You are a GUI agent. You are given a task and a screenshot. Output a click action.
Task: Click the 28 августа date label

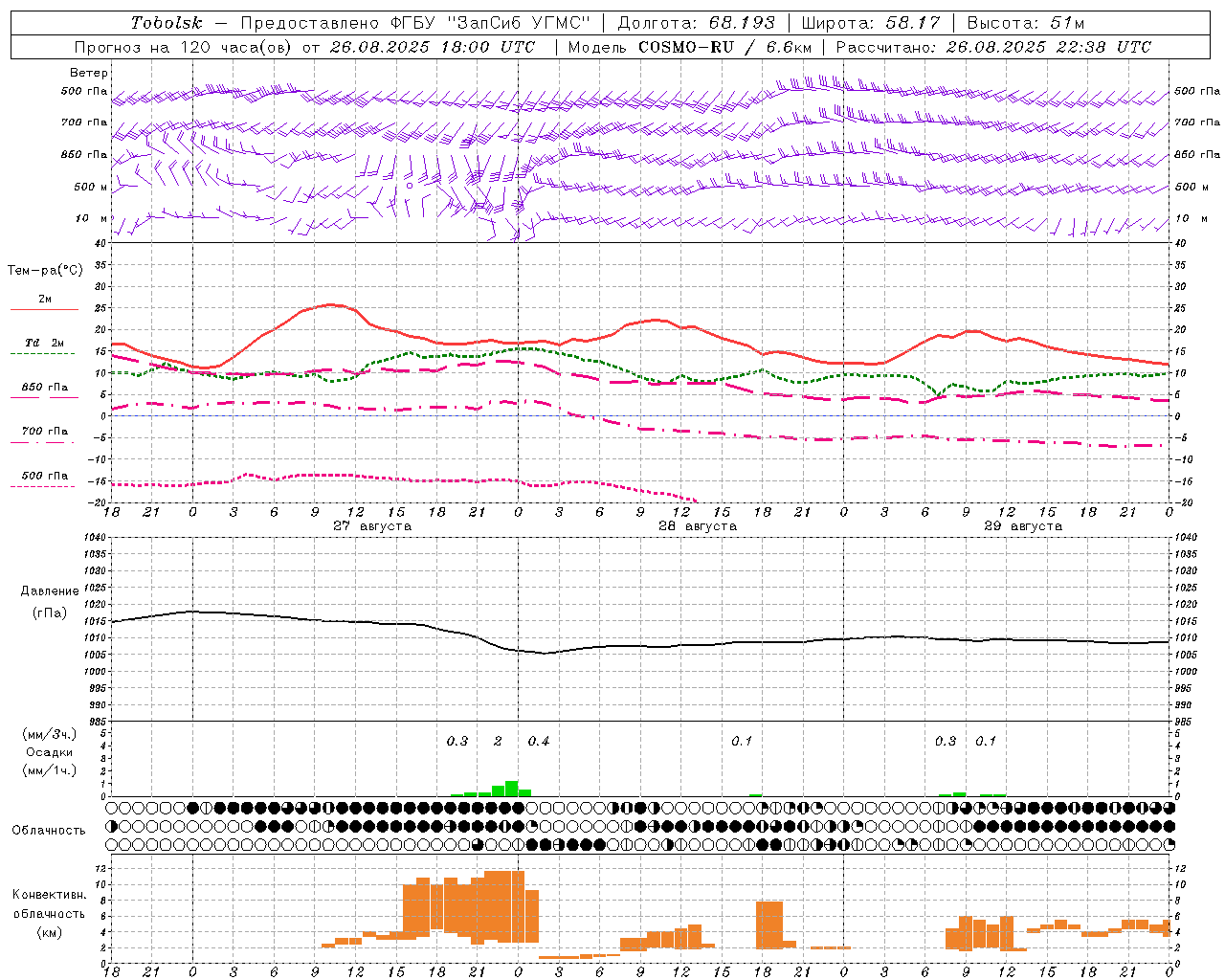tap(697, 526)
